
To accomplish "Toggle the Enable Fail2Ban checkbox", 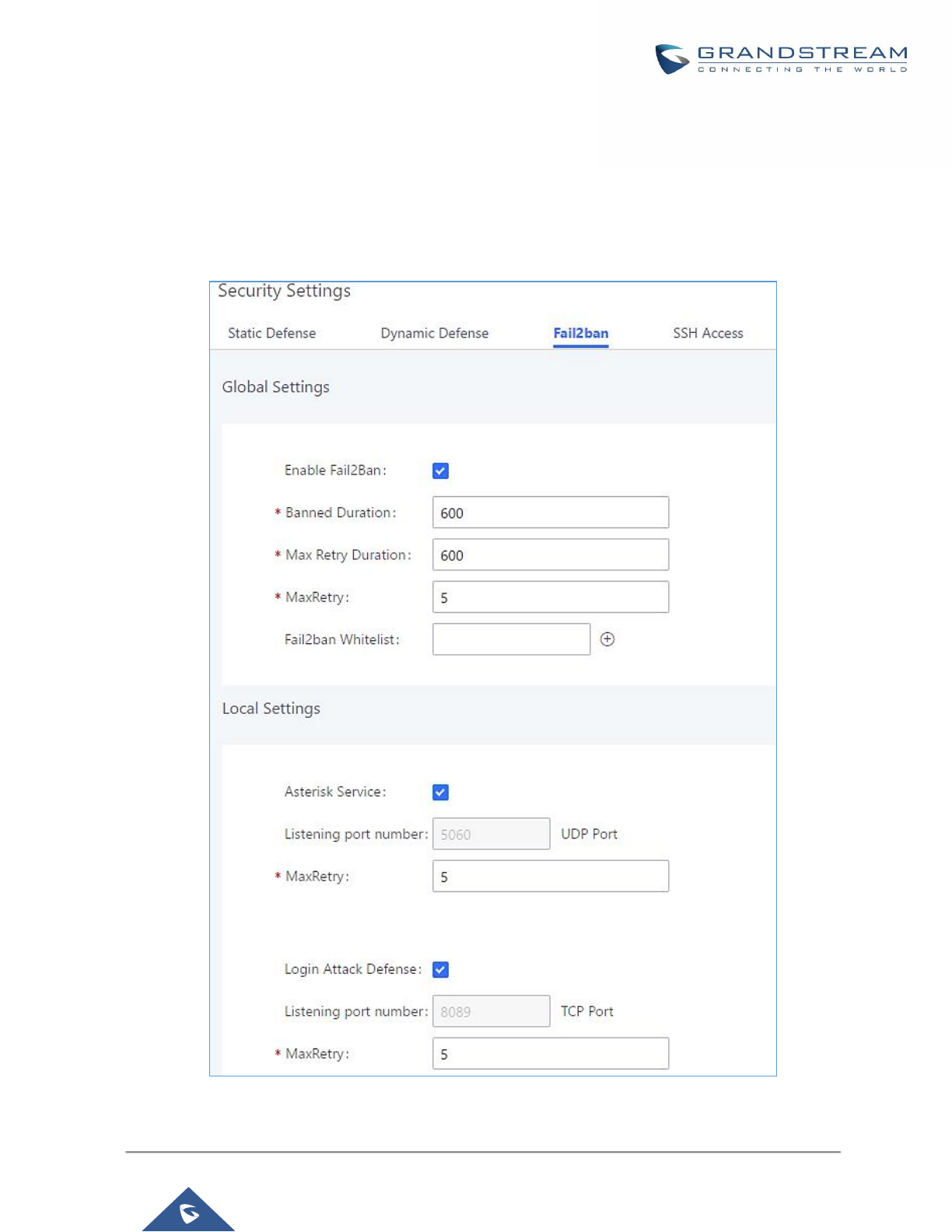I will pyautogui.click(x=440, y=471).
